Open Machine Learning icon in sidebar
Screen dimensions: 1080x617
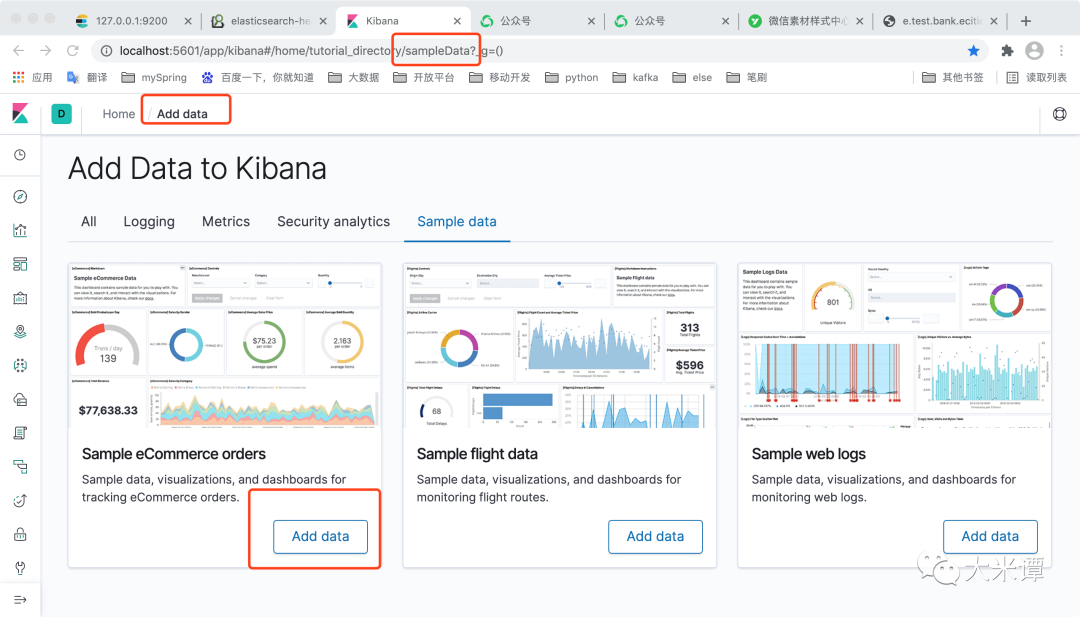click(20, 366)
